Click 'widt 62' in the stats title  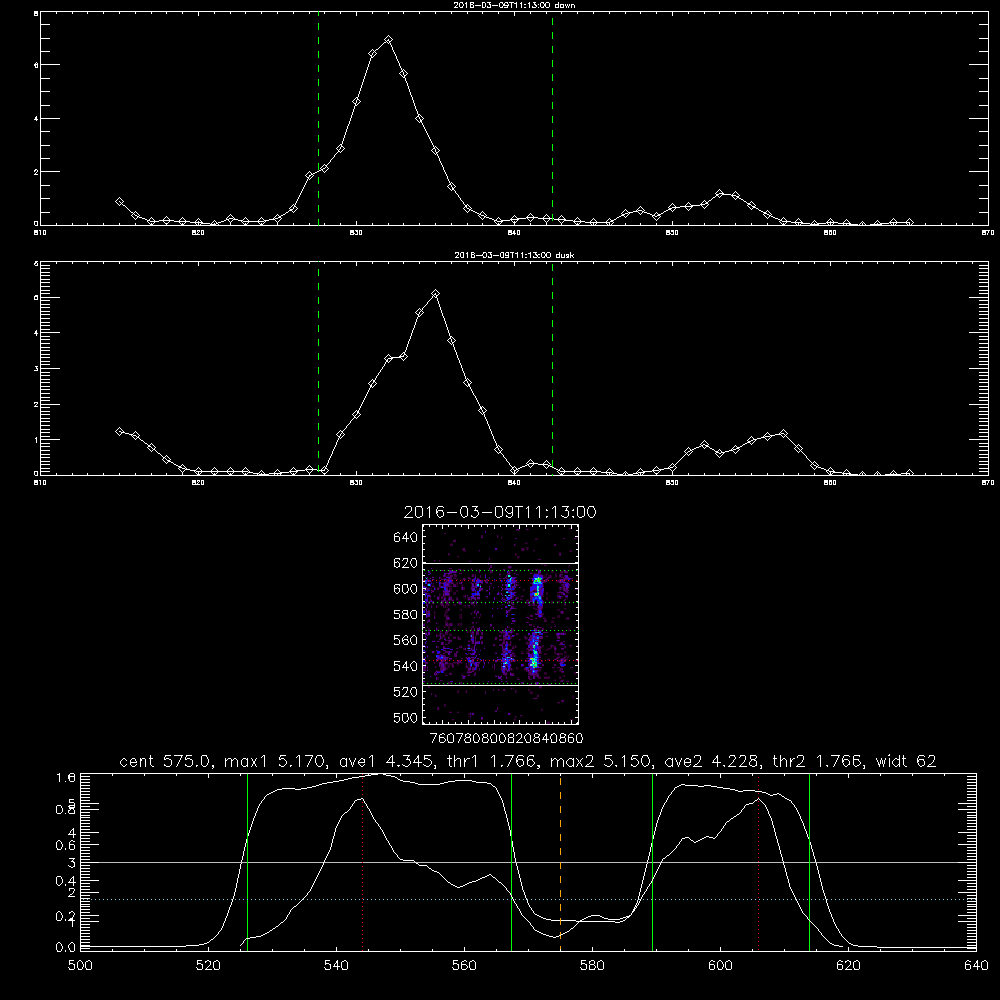[x=906, y=761]
